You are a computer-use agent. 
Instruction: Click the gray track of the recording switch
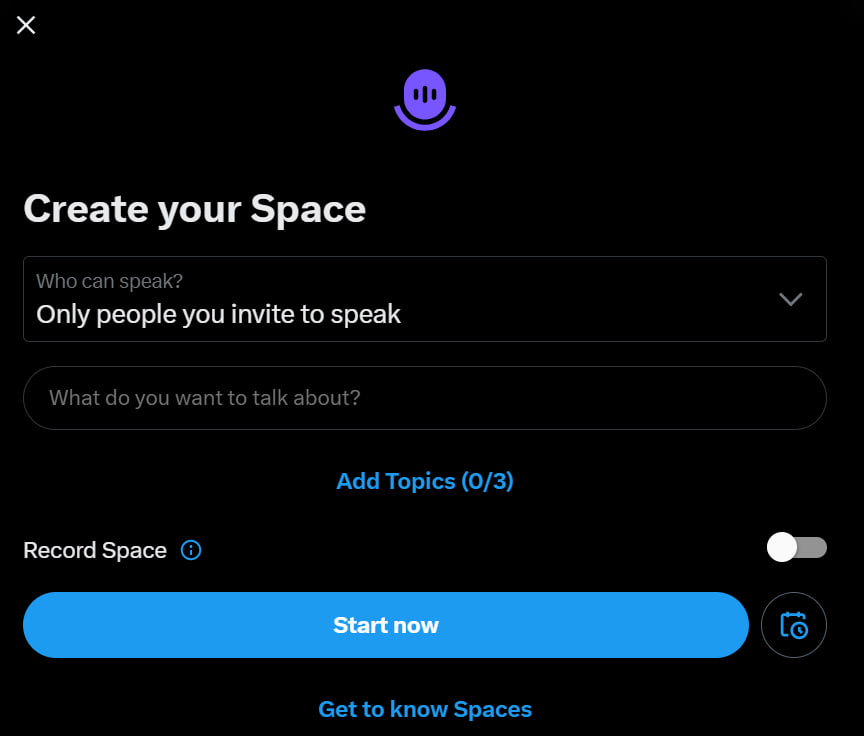click(814, 547)
